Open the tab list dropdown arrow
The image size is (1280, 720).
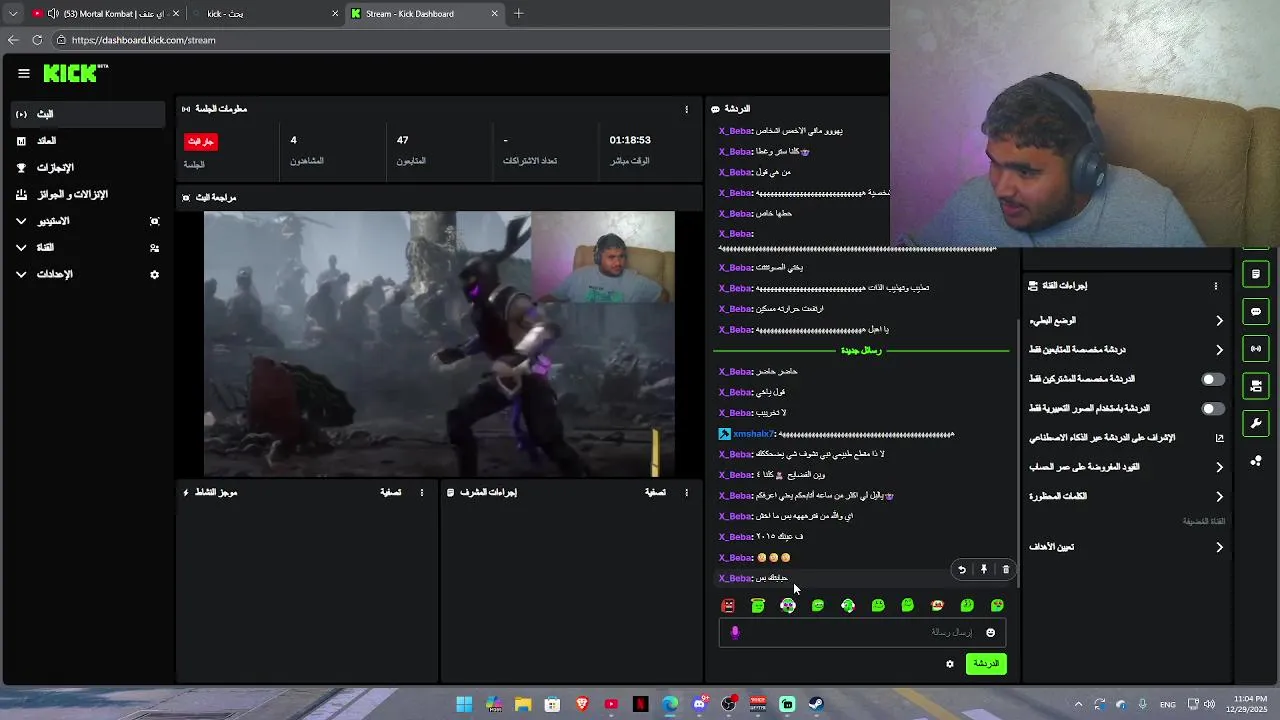click(12, 14)
